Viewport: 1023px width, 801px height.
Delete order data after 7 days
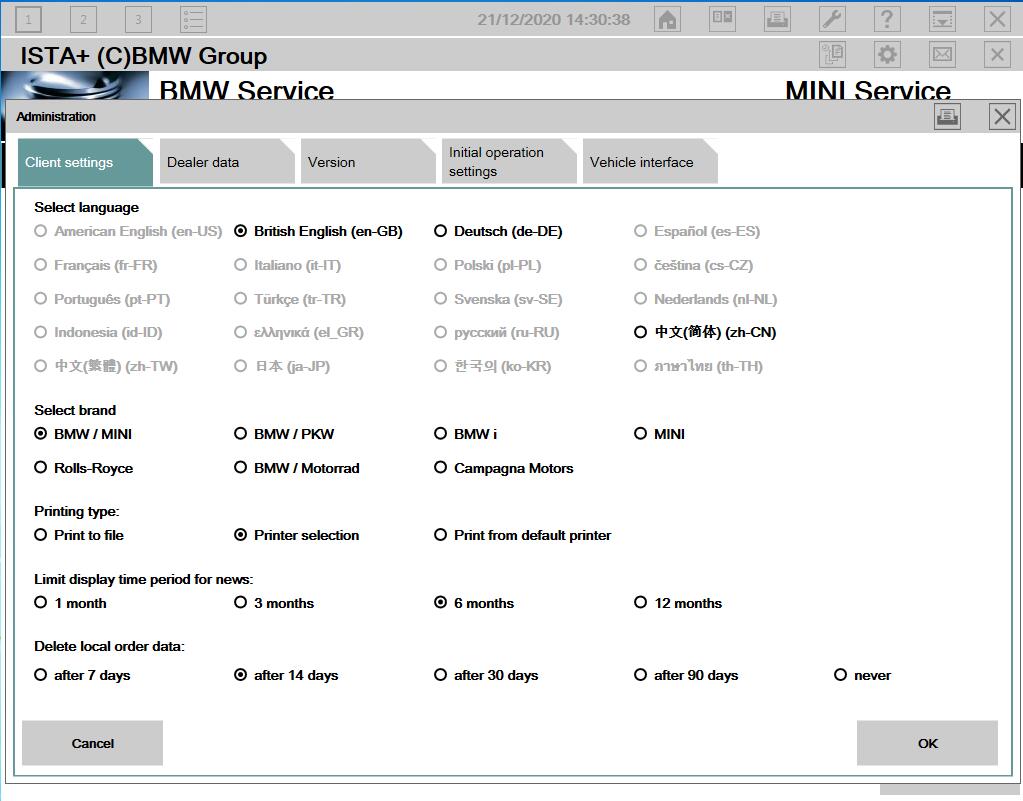click(x=83, y=675)
